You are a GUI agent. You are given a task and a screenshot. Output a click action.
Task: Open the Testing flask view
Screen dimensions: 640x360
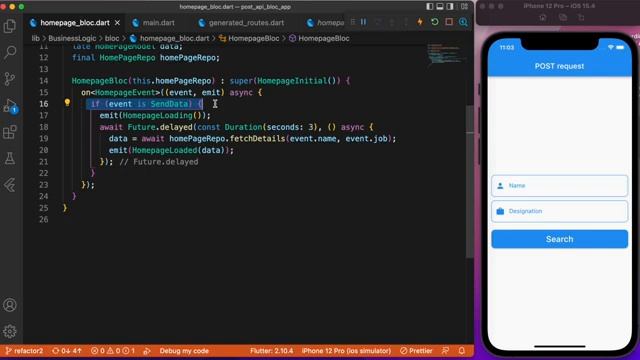(x=10, y=158)
